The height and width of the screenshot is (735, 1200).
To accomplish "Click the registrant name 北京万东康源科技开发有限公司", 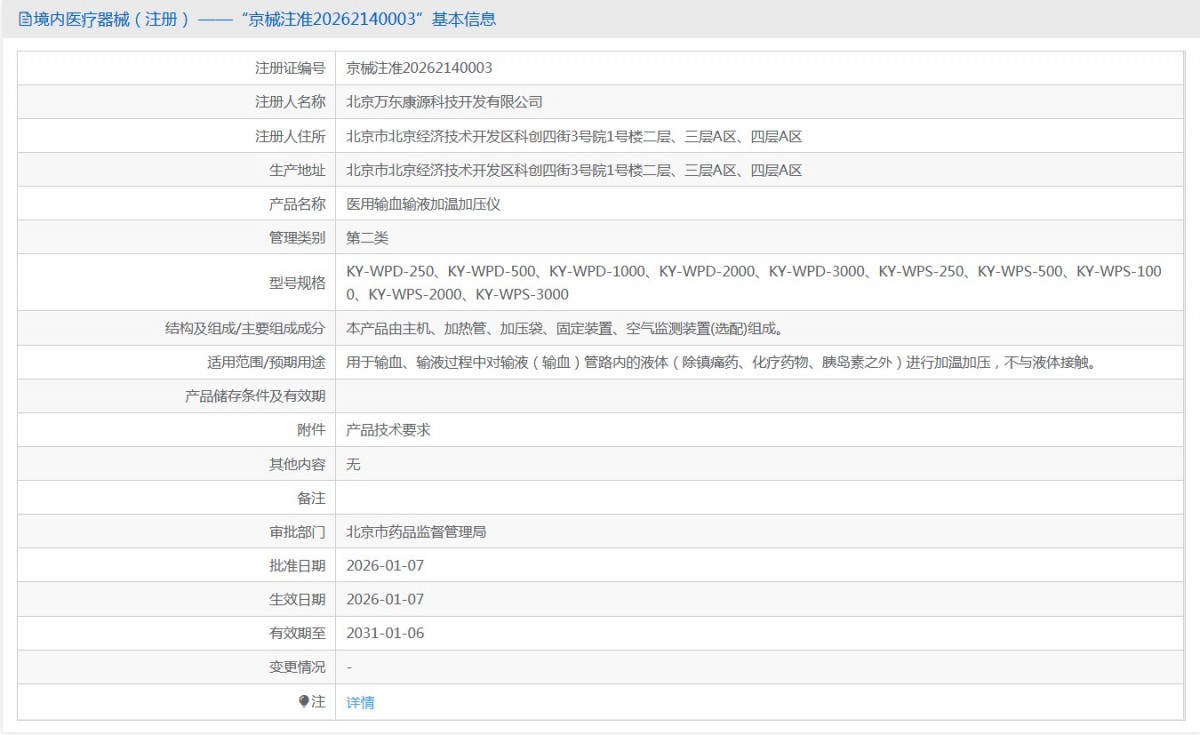I will [x=444, y=102].
